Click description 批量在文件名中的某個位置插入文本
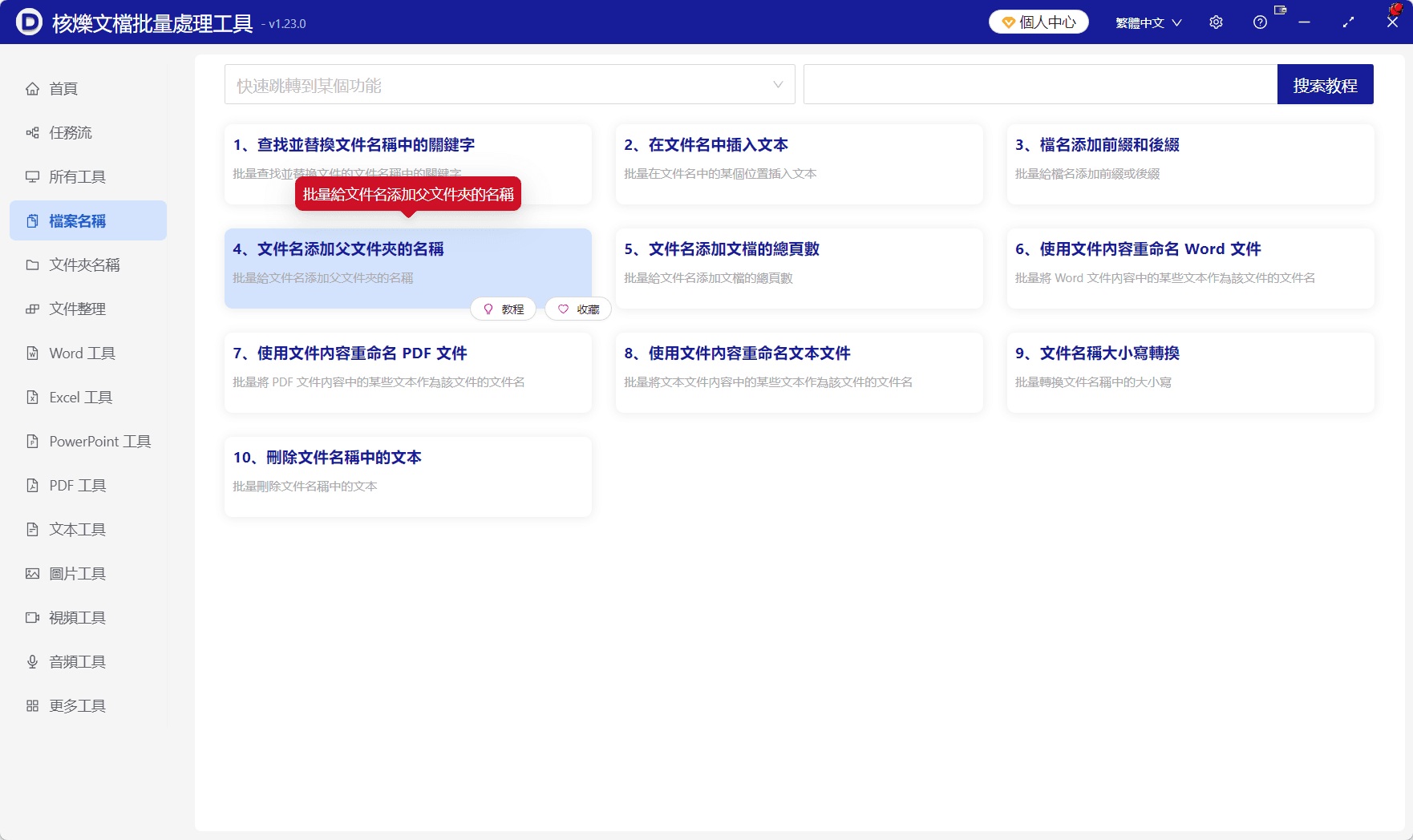This screenshot has height=840, width=1413. pos(720,174)
